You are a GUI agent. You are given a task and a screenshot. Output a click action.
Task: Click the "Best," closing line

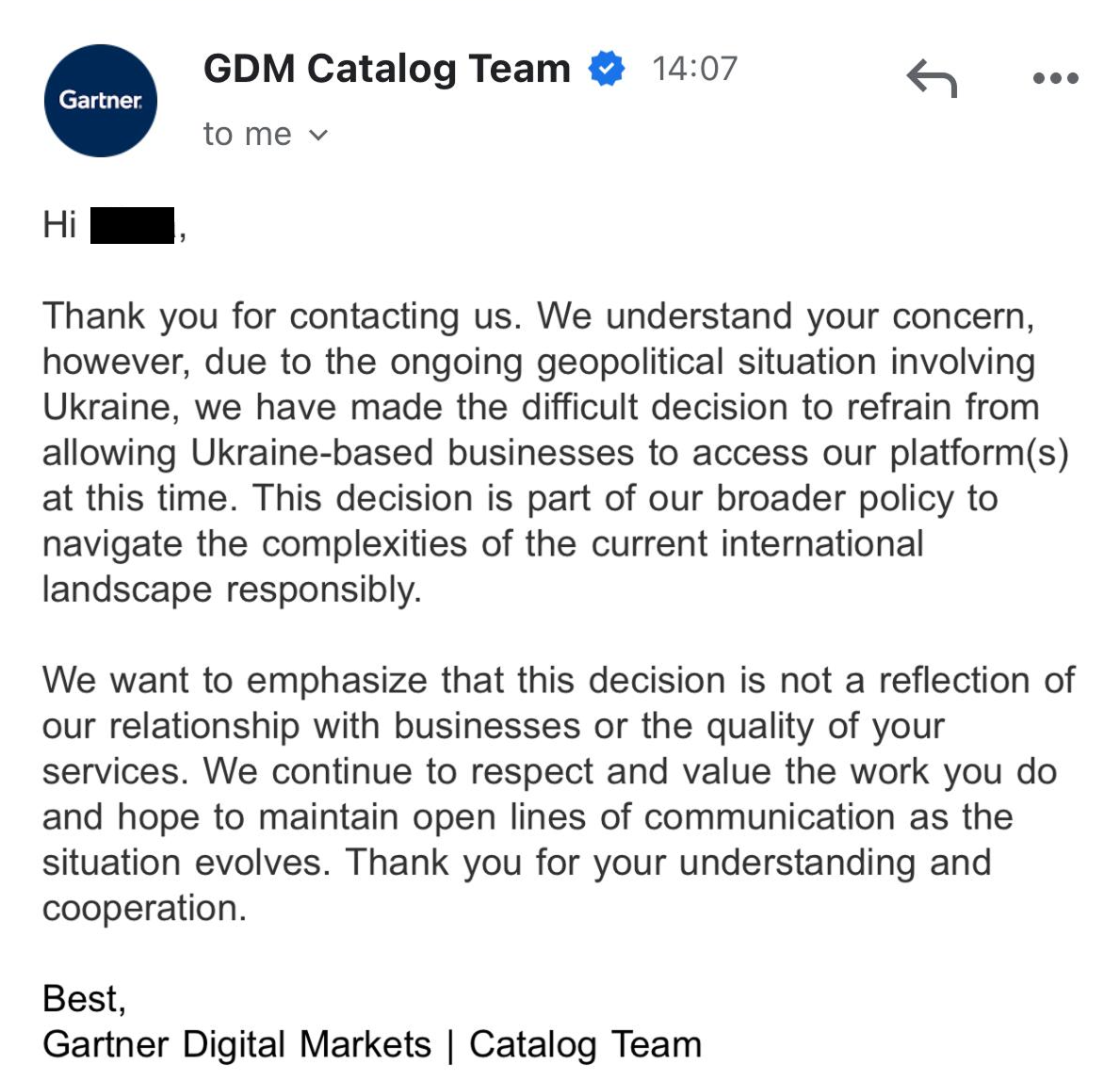[x=84, y=999]
